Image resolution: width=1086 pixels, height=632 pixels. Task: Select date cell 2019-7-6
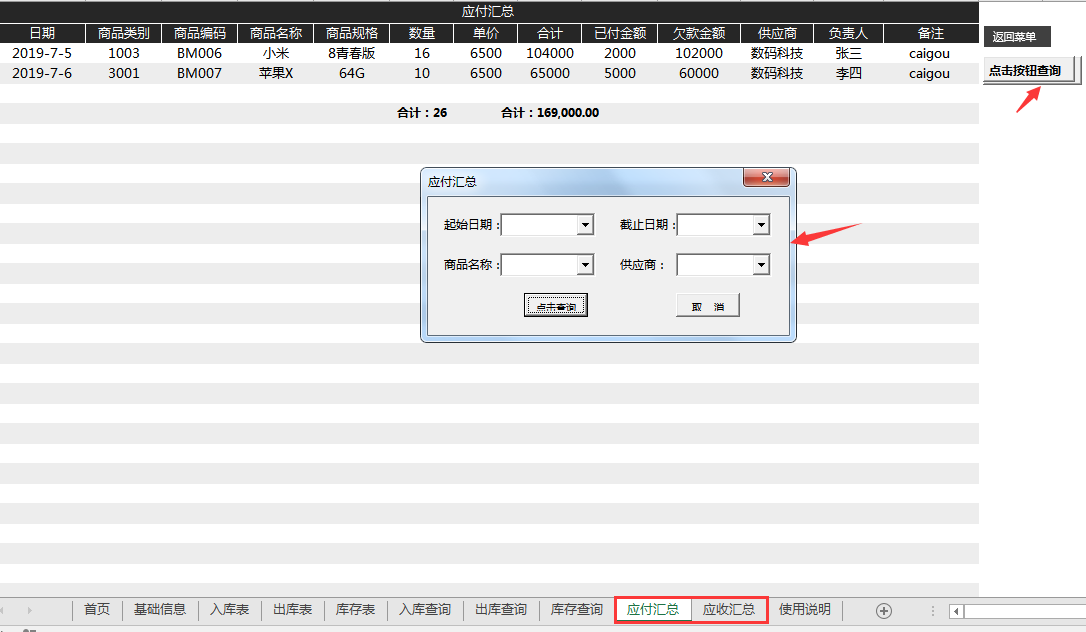pyautogui.click(x=42, y=73)
